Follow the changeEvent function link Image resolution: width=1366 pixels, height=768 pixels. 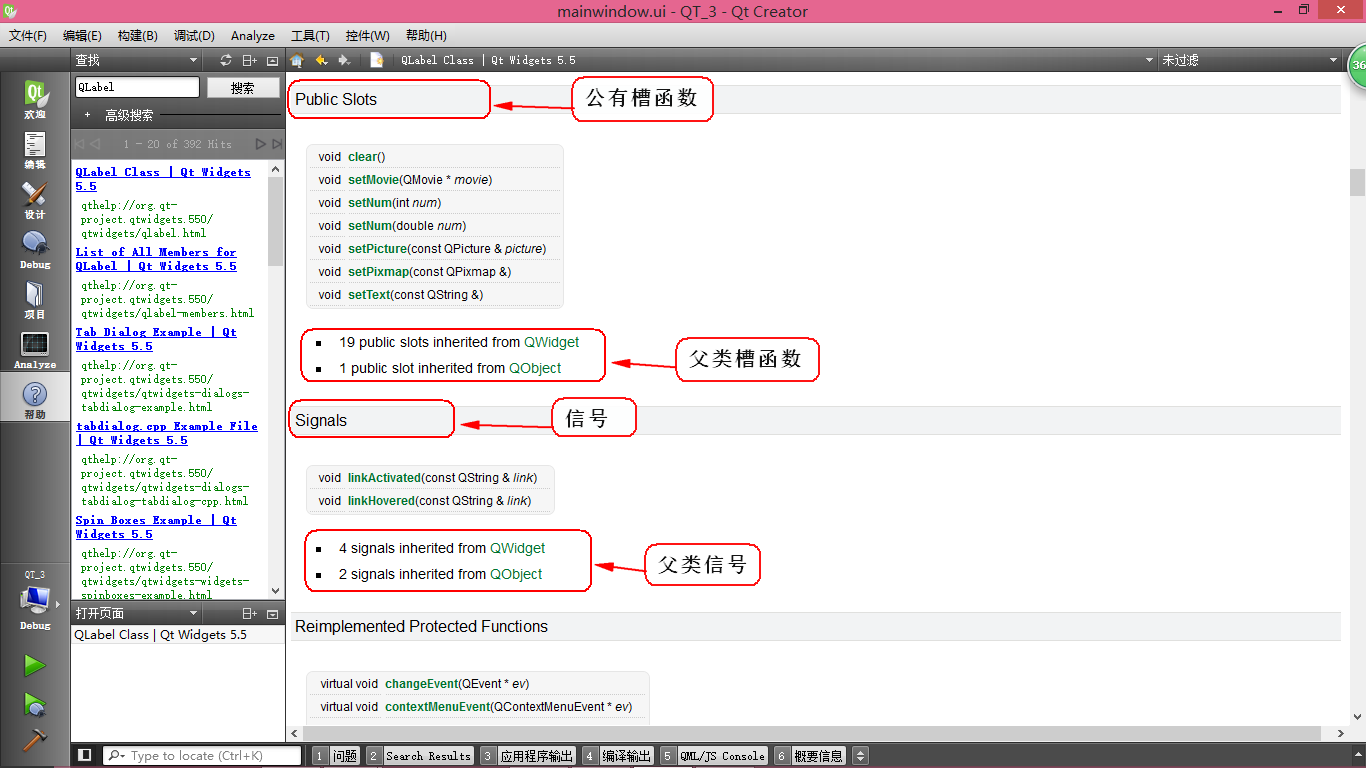422,684
